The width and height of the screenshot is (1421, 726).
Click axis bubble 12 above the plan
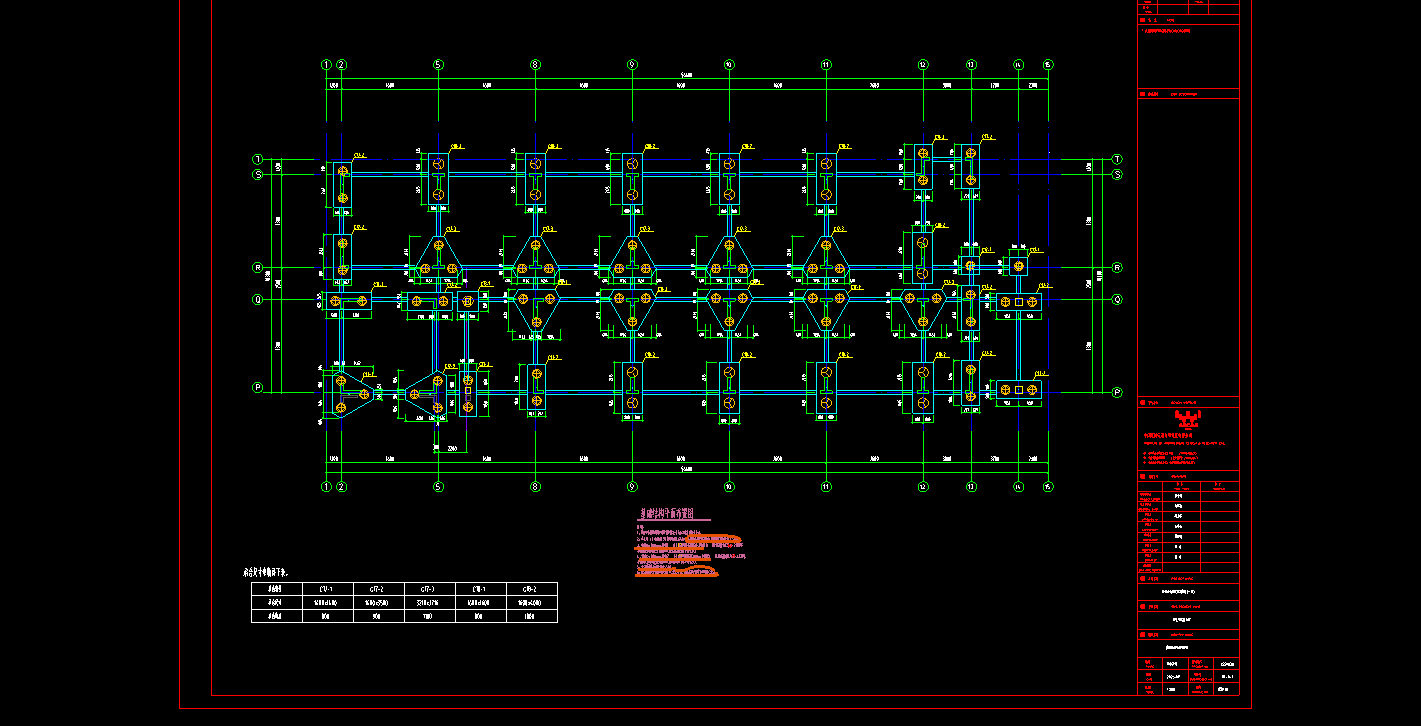pyautogui.click(x=923, y=65)
